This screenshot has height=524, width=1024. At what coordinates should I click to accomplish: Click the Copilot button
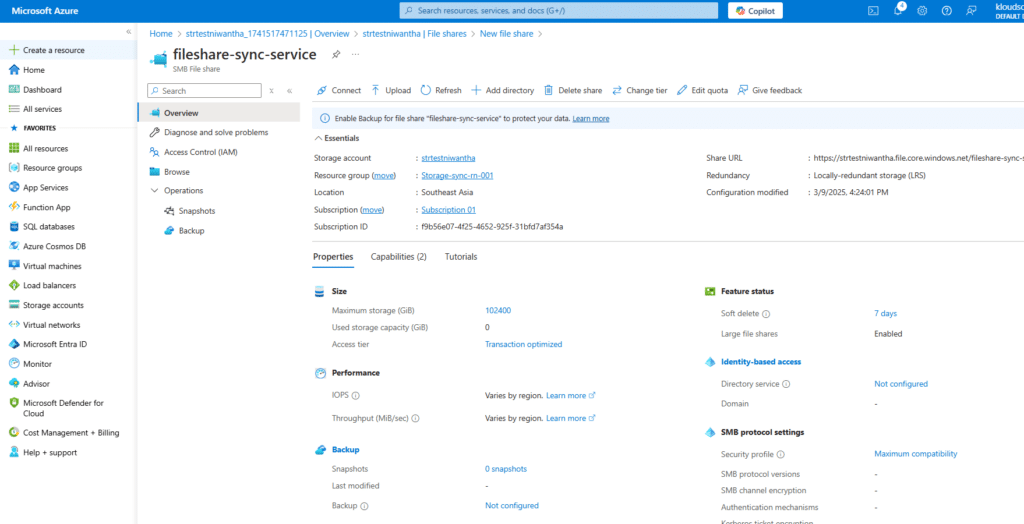point(755,11)
